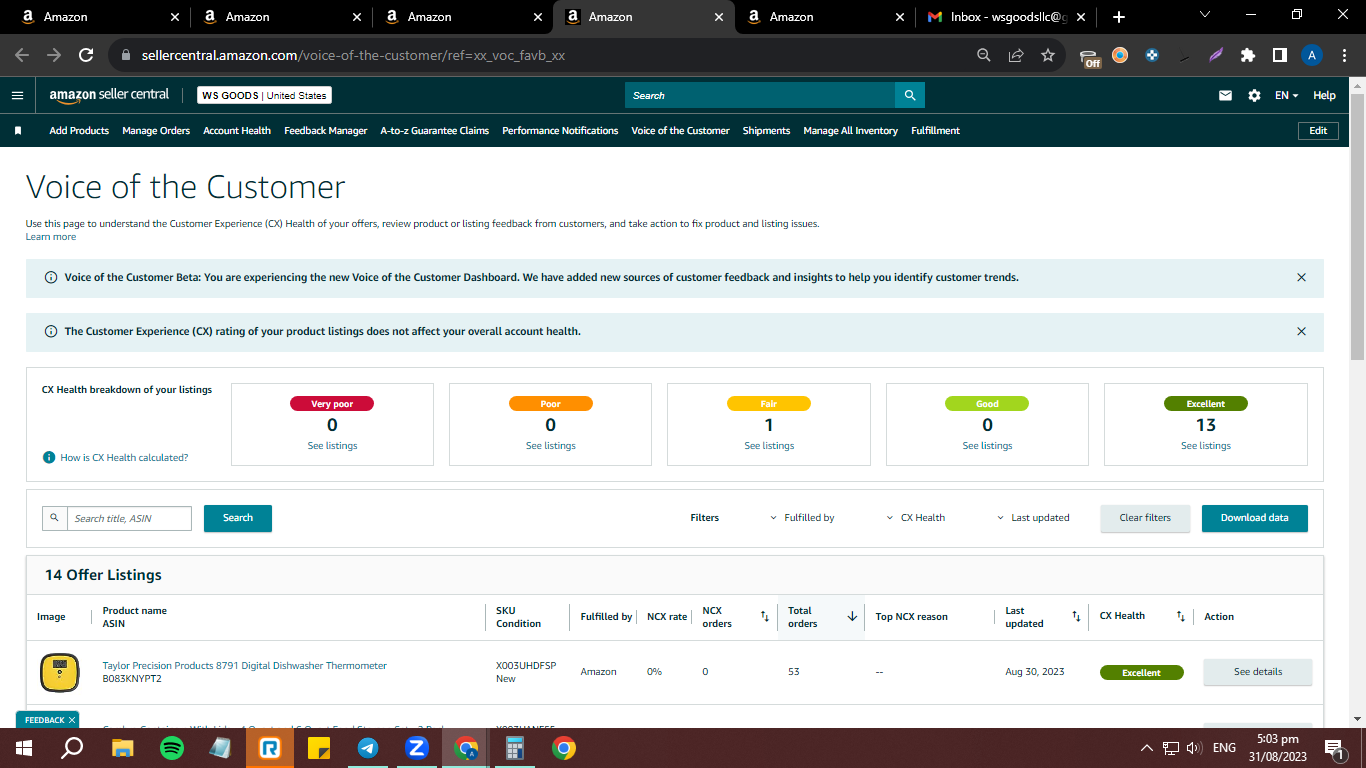Sort by the CX Health column arrows
1366x768 pixels.
coord(1180,617)
